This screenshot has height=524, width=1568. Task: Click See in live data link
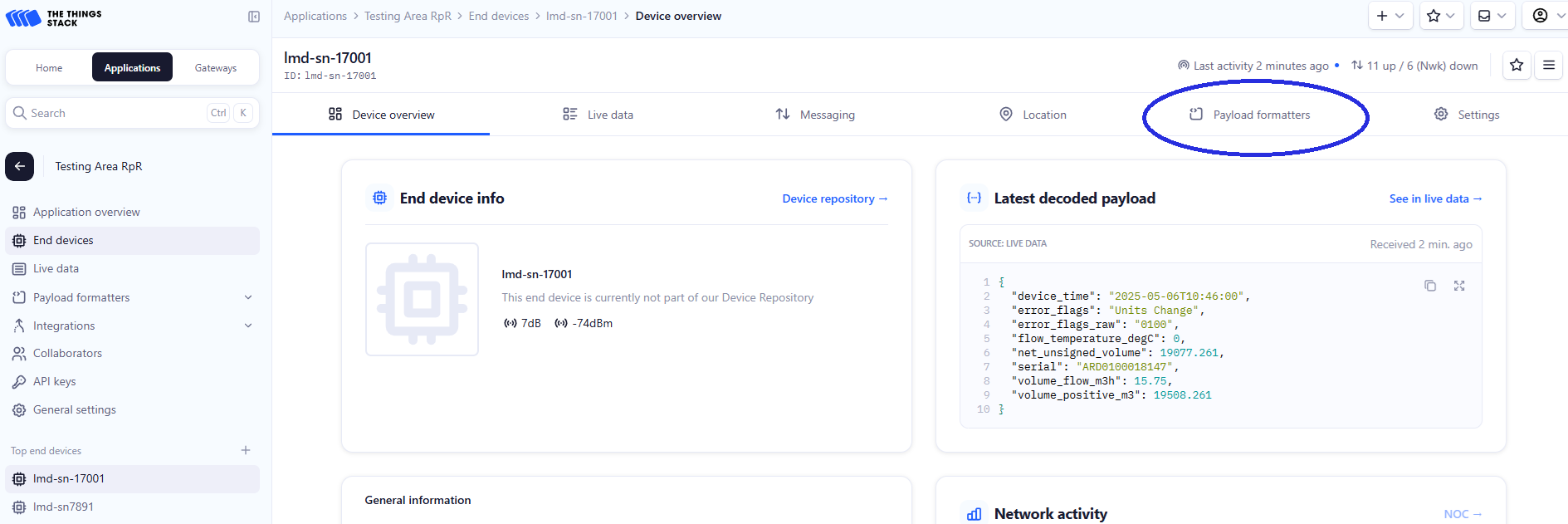pyautogui.click(x=1434, y=198)
